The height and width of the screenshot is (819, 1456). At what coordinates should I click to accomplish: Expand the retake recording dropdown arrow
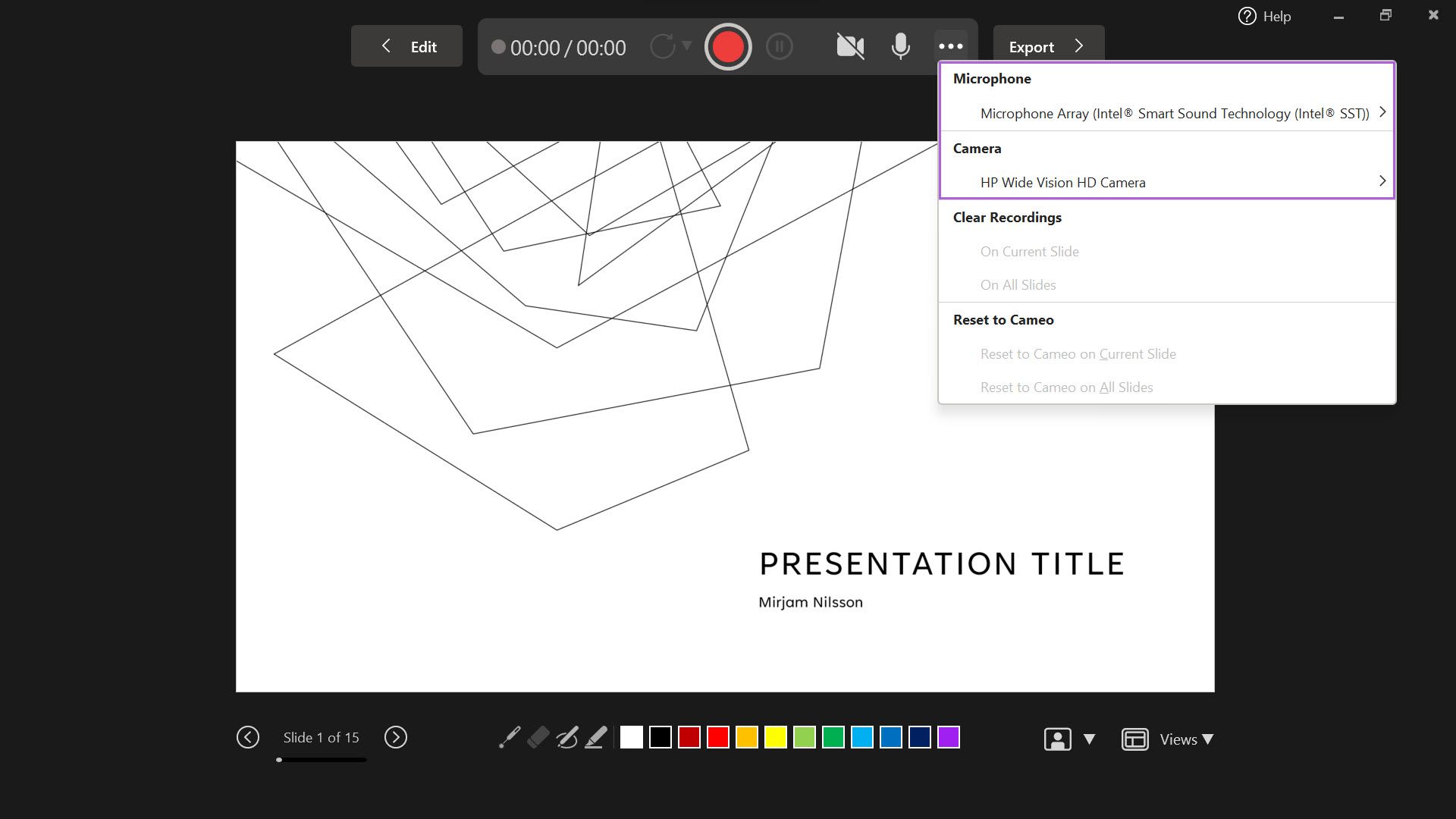[686, 45]
